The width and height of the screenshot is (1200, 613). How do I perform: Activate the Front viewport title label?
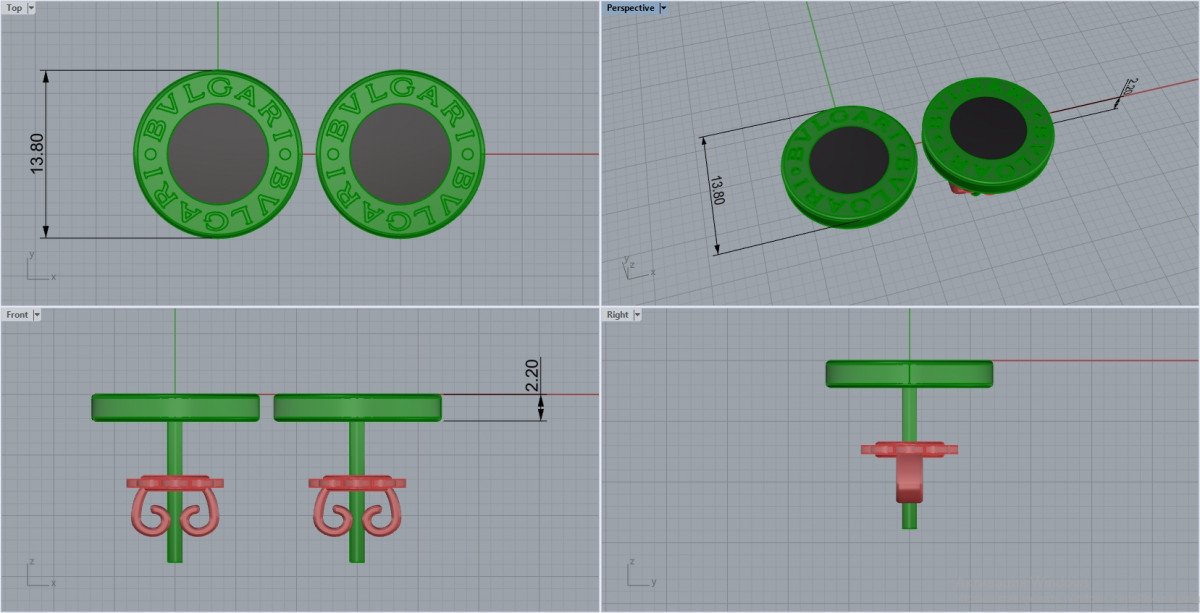pyautogui.click(x=17, y=314)
